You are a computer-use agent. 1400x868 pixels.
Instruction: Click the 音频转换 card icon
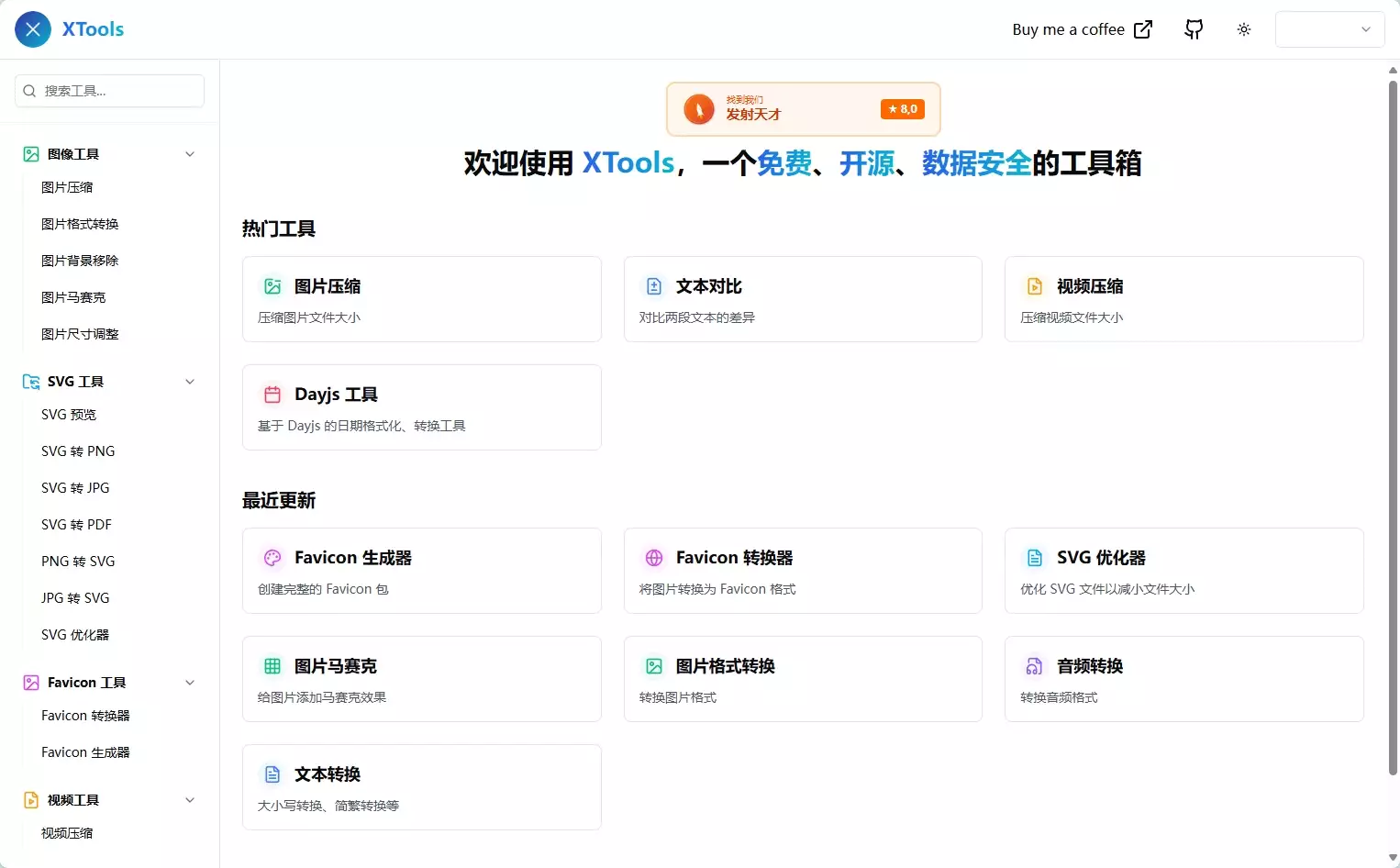[x=1035, y=666]
